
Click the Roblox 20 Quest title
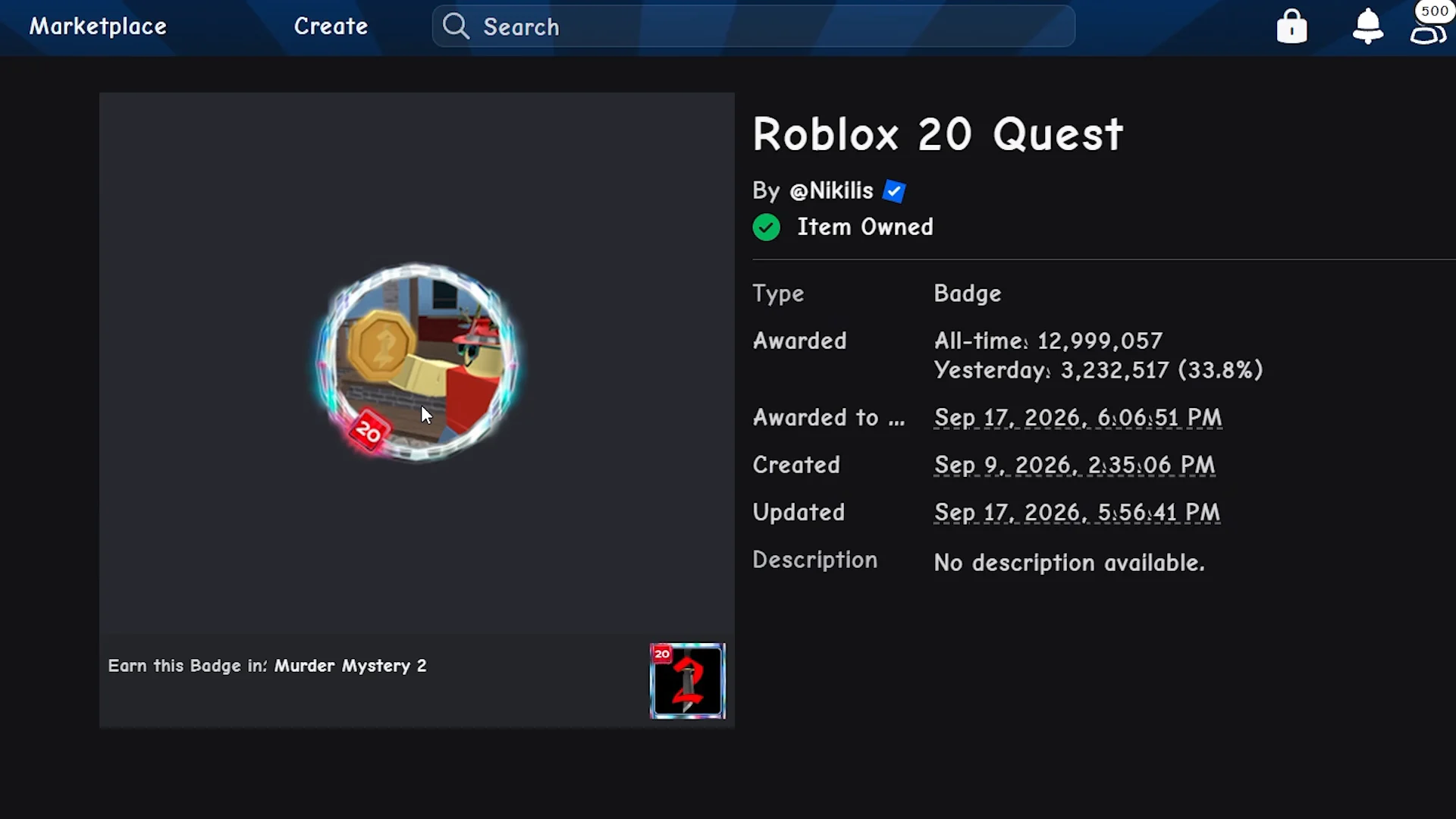point(937,135)
